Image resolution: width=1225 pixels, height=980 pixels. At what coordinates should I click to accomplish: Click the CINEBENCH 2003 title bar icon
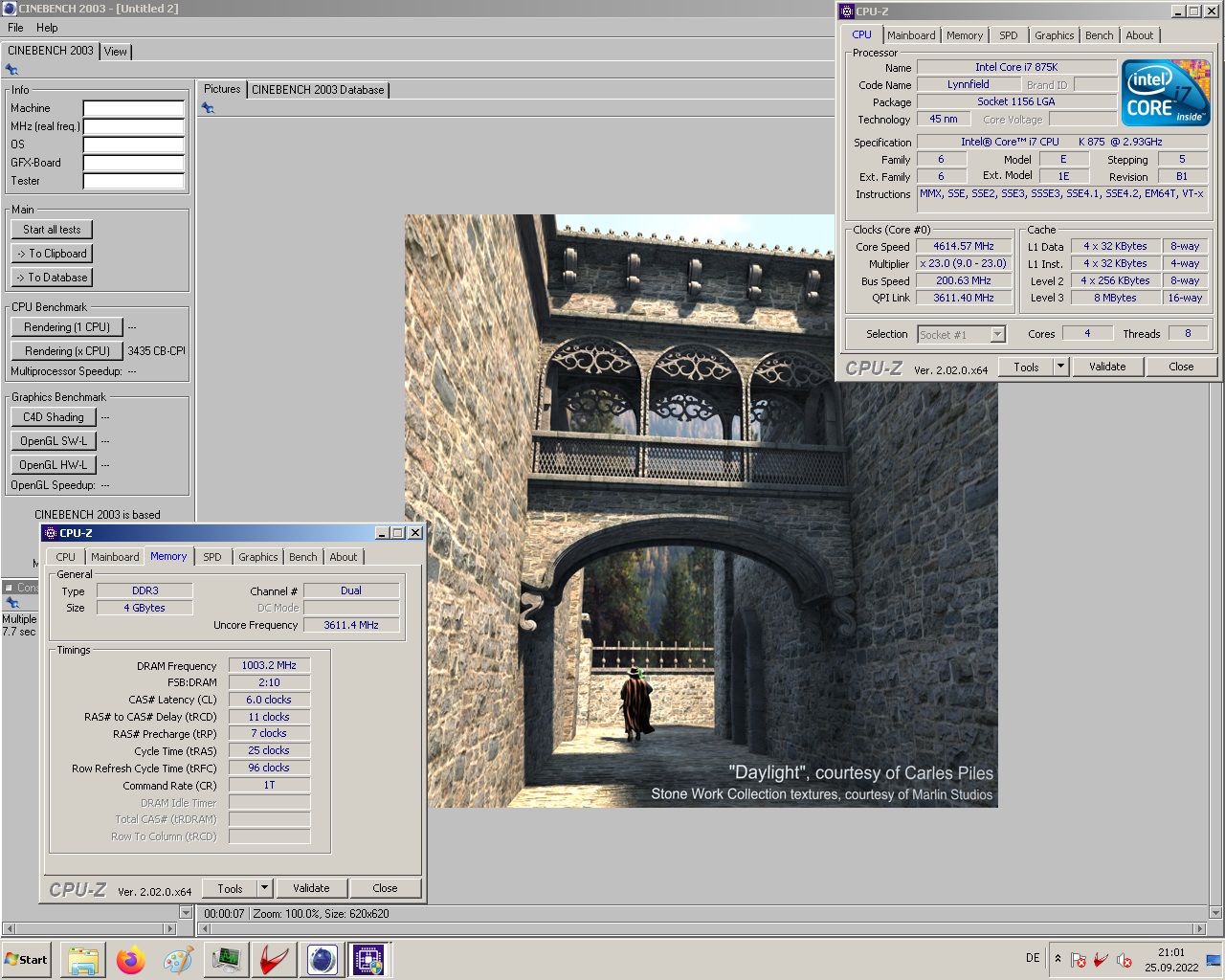(x=10, y=9)
